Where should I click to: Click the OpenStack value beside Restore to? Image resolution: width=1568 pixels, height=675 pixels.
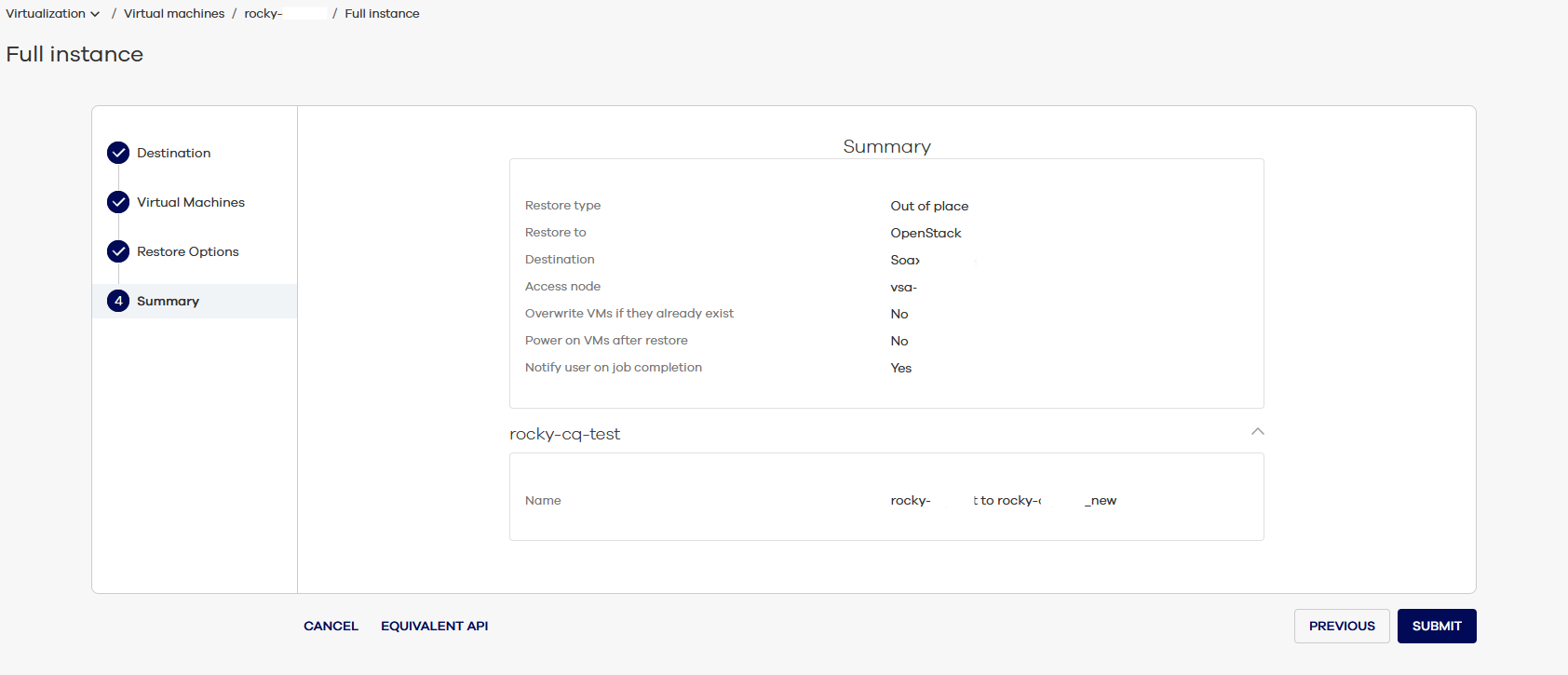pyautogui.click(x=926, y=233)
